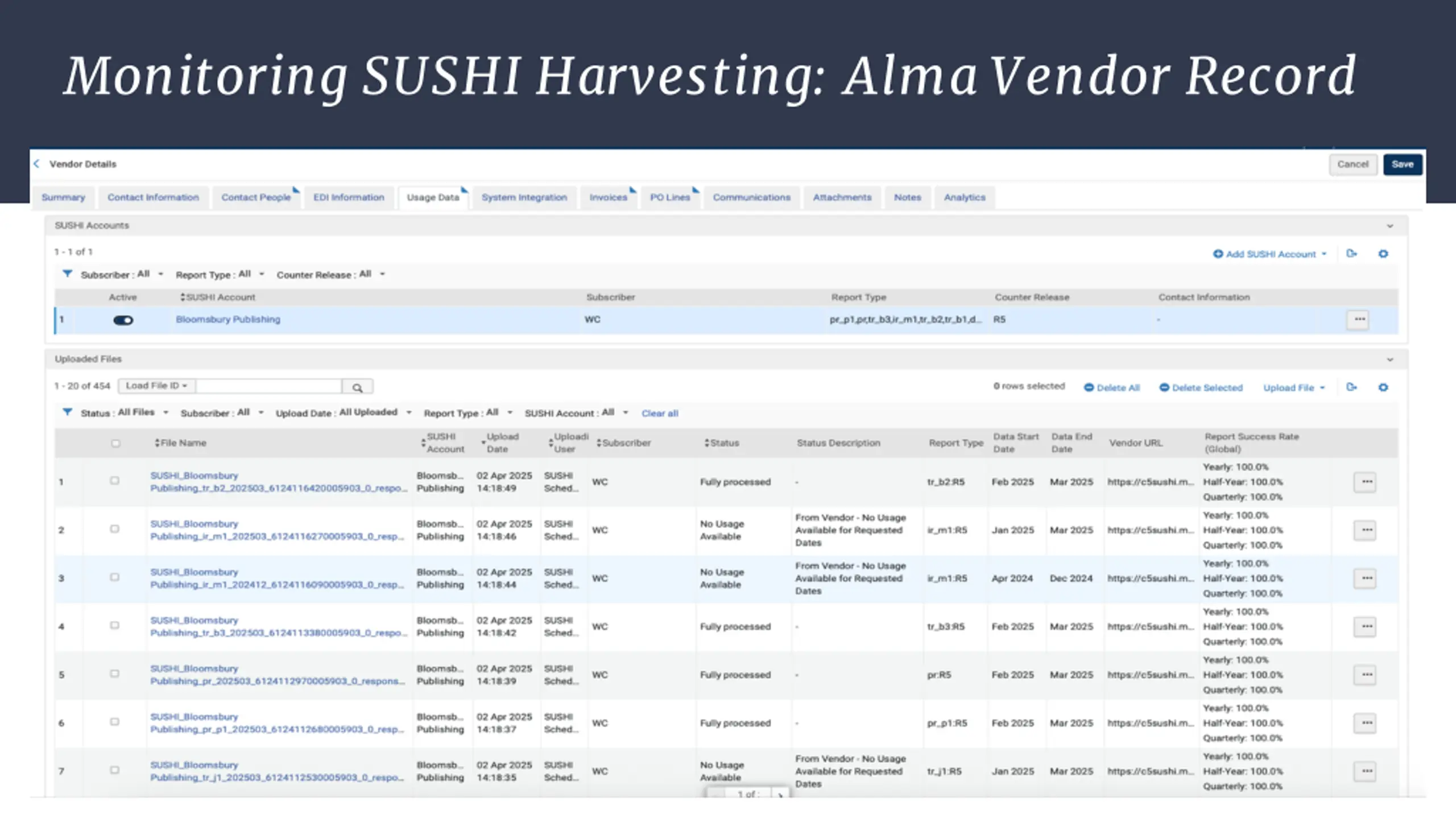Sort by SUSHI Account column in accounts table
Screen dimensions: 1456x819
pyautogui.click(x=217, y=297)
